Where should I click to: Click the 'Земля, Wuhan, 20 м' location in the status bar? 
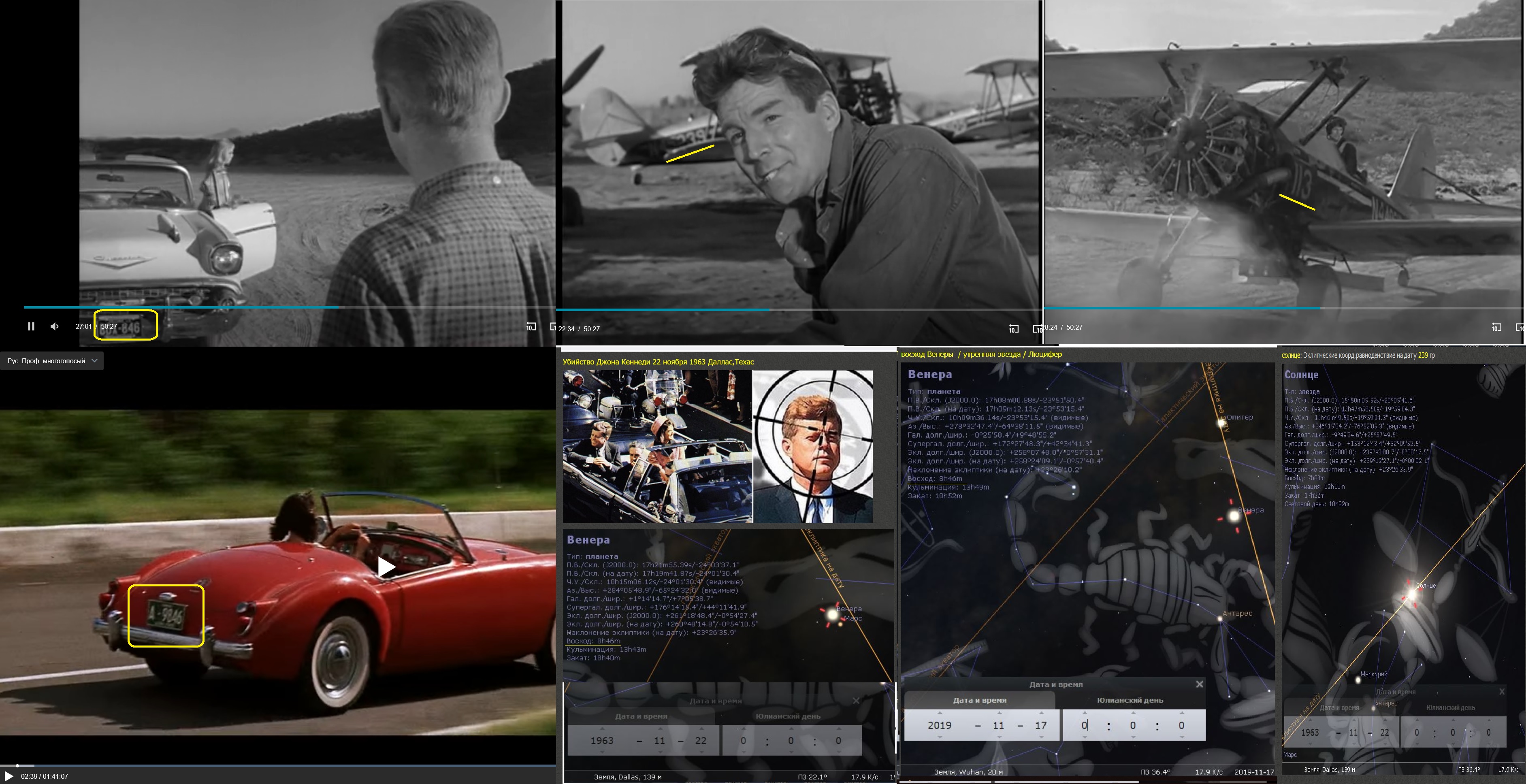click(x=968, y=772)
